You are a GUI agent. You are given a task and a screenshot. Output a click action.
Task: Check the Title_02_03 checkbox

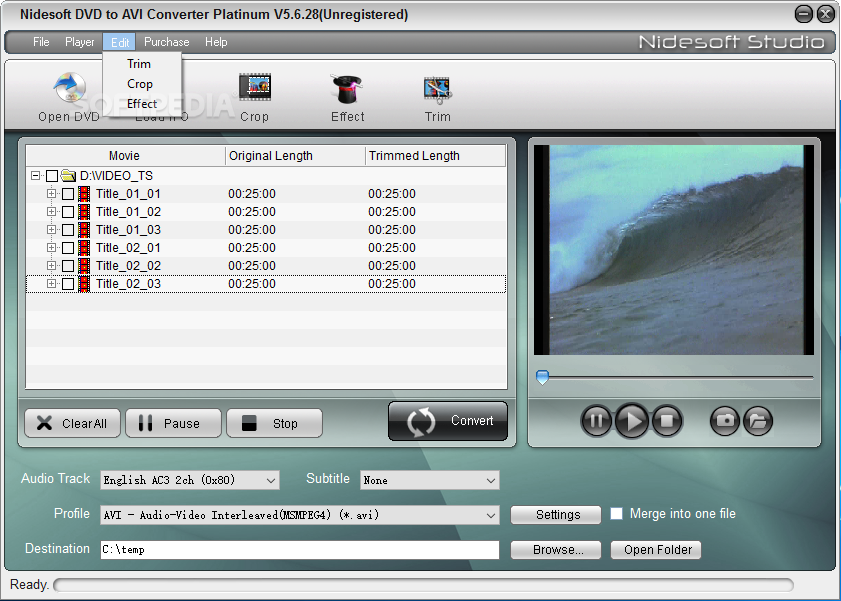coord(68,284)
